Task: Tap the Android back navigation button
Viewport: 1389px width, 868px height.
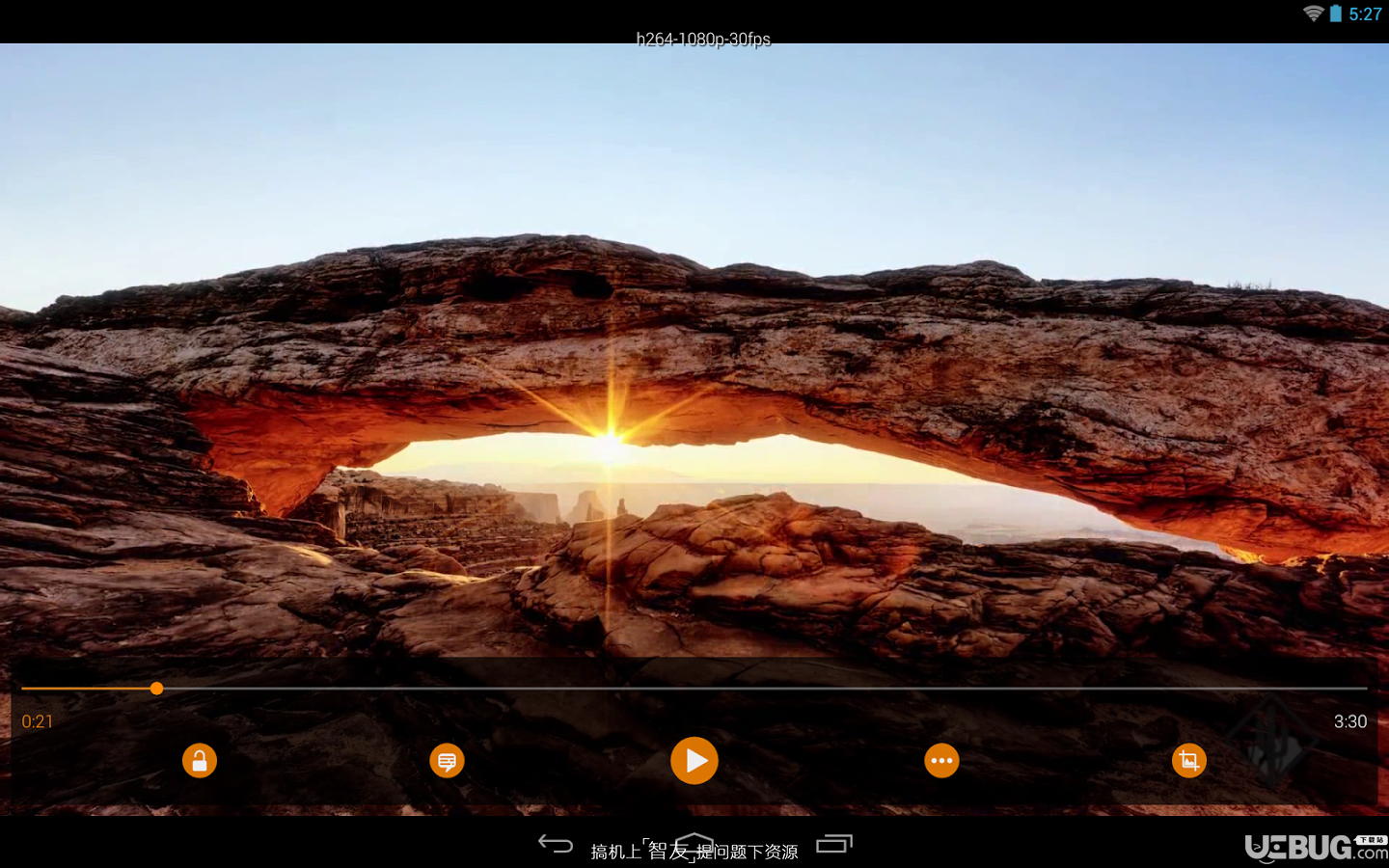Action: pos(556,844)
